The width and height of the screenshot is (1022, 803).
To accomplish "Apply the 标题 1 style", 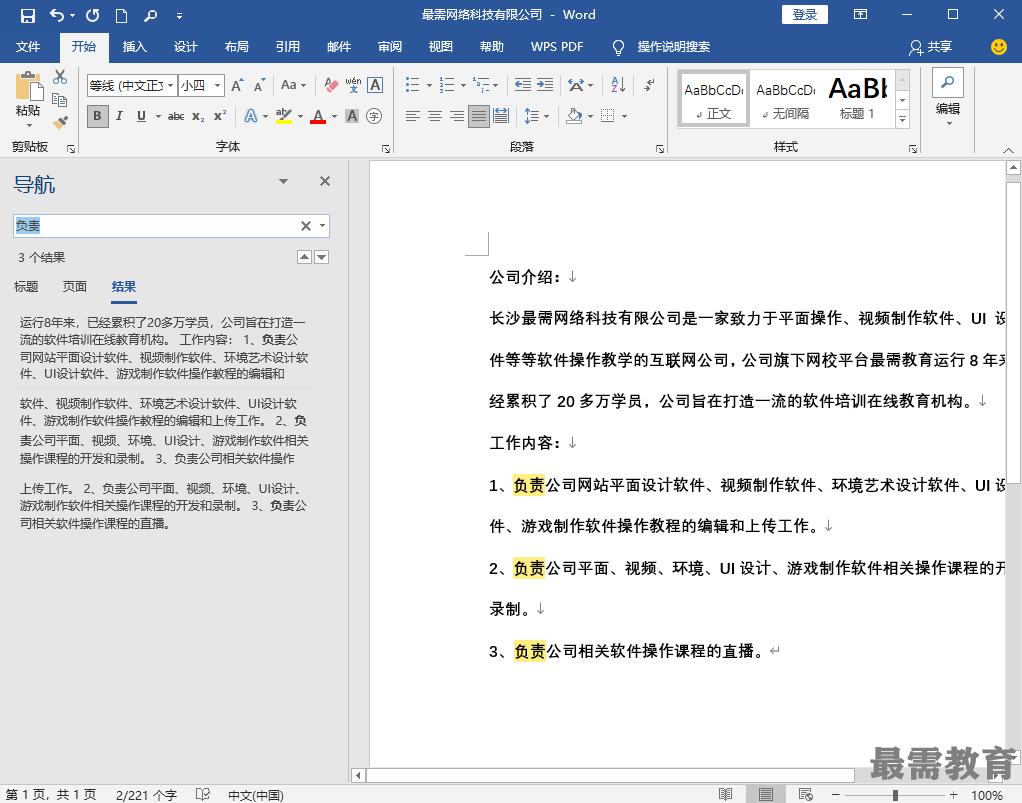I will pyautogui.click(x=857, y=98).
